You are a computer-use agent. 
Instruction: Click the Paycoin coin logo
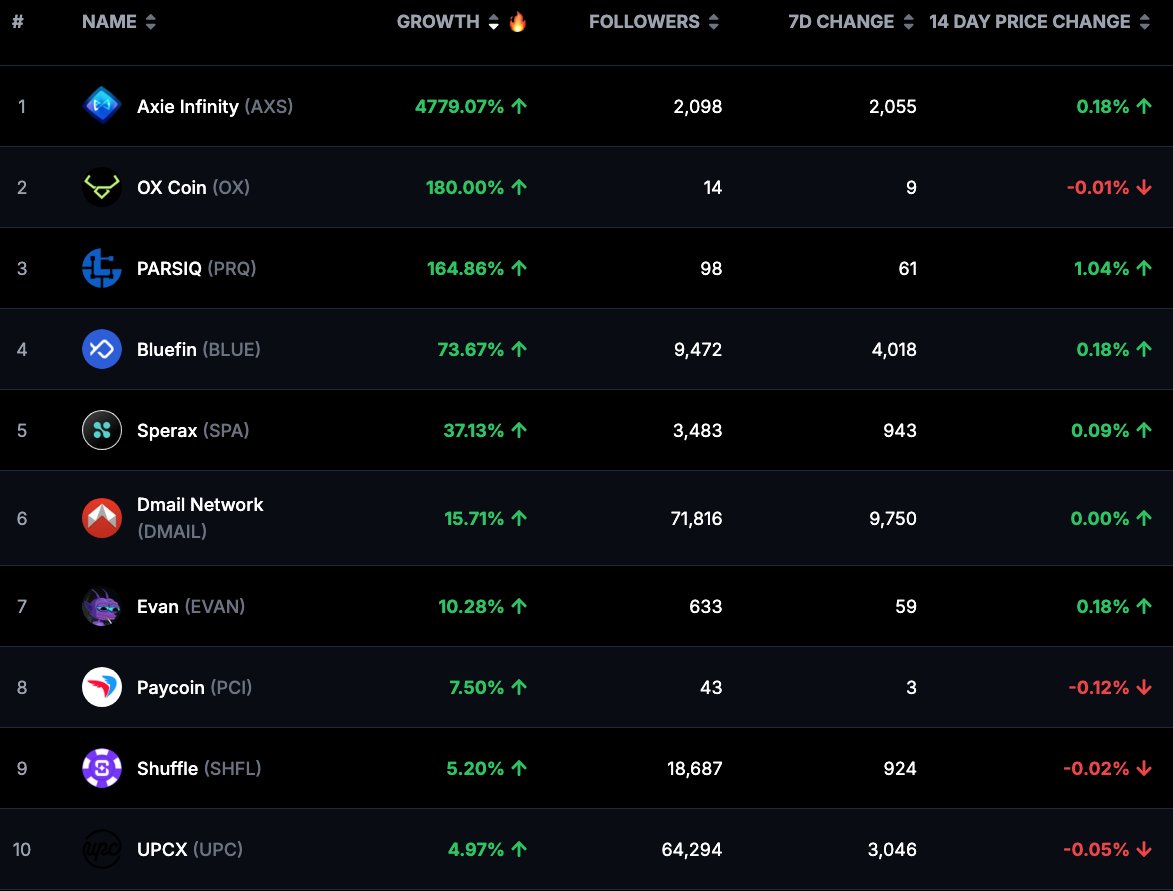pyautogui.click(x=102, y=687)
